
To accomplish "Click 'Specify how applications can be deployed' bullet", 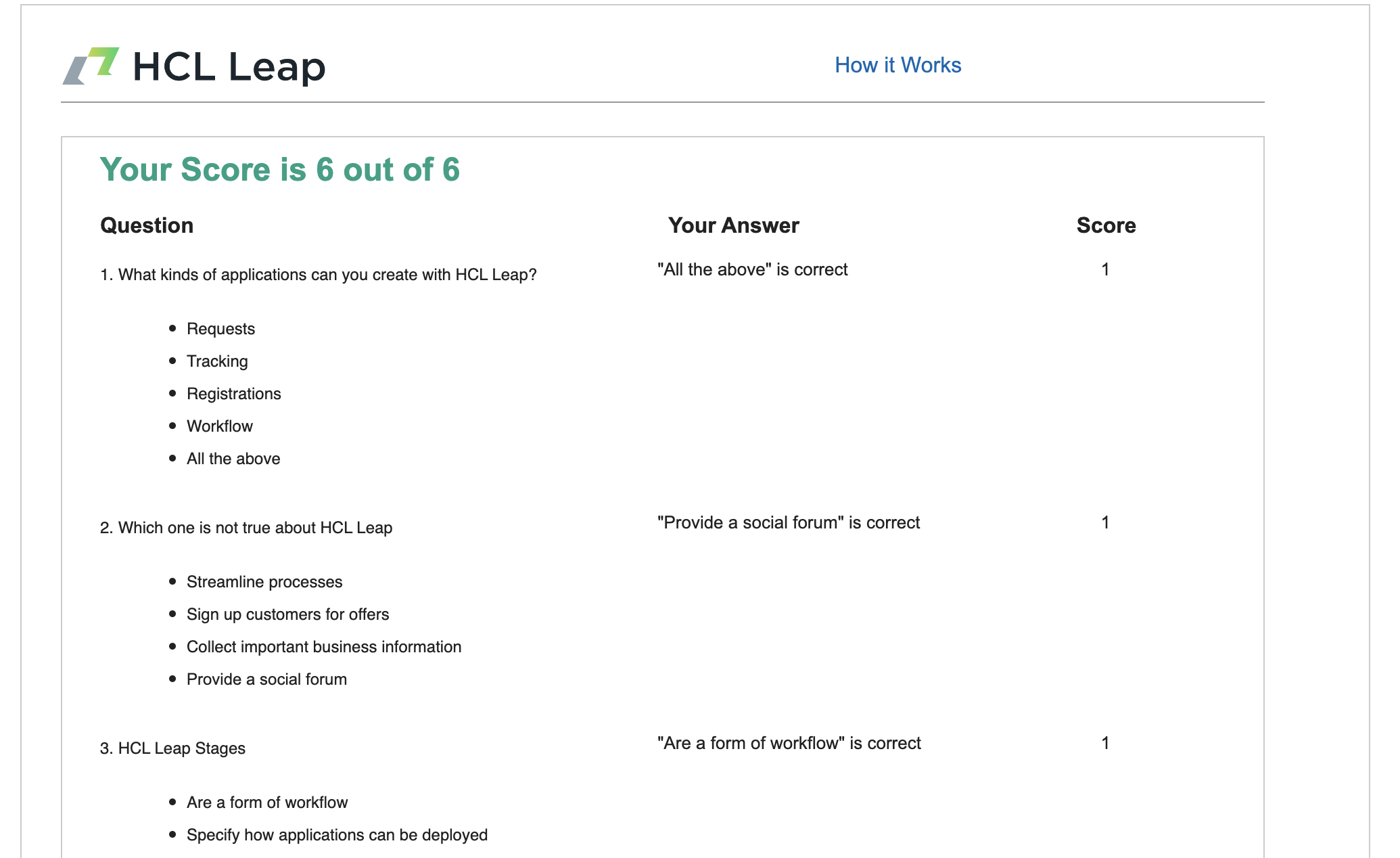I will tap(337, 835).
